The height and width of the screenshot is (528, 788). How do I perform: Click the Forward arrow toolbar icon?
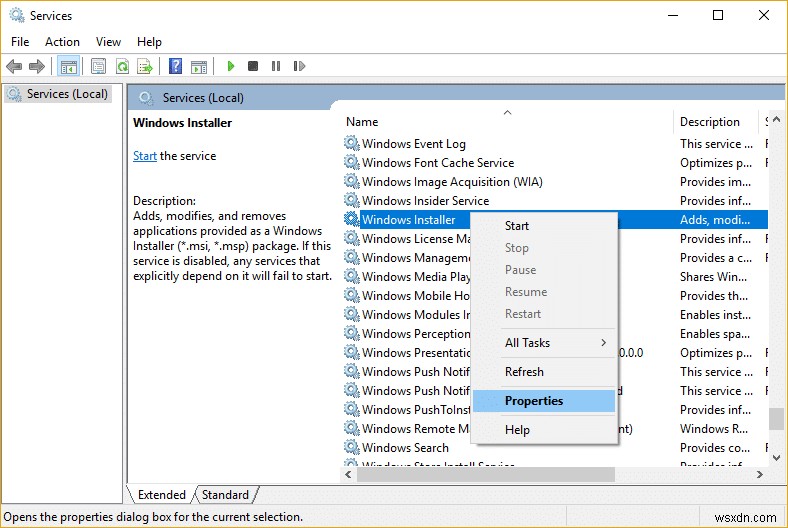pyautogui.click(x=37, y=66)
